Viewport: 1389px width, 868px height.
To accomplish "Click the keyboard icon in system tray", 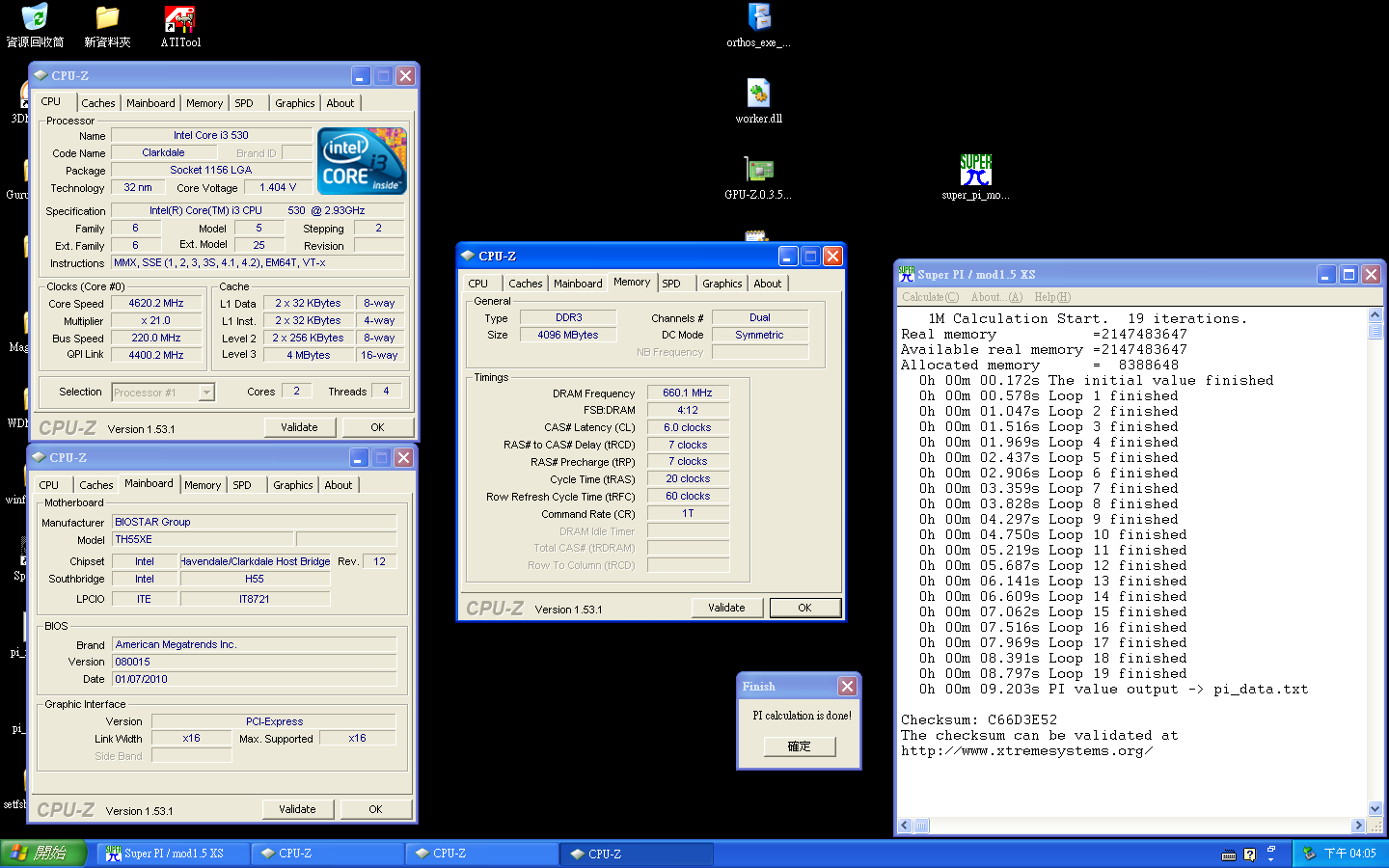I will coord(1228,854).
